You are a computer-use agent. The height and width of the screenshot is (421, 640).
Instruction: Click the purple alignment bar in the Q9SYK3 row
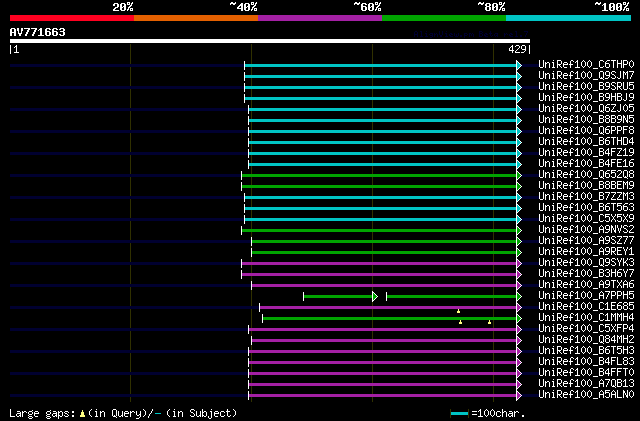tap(381, 264)
